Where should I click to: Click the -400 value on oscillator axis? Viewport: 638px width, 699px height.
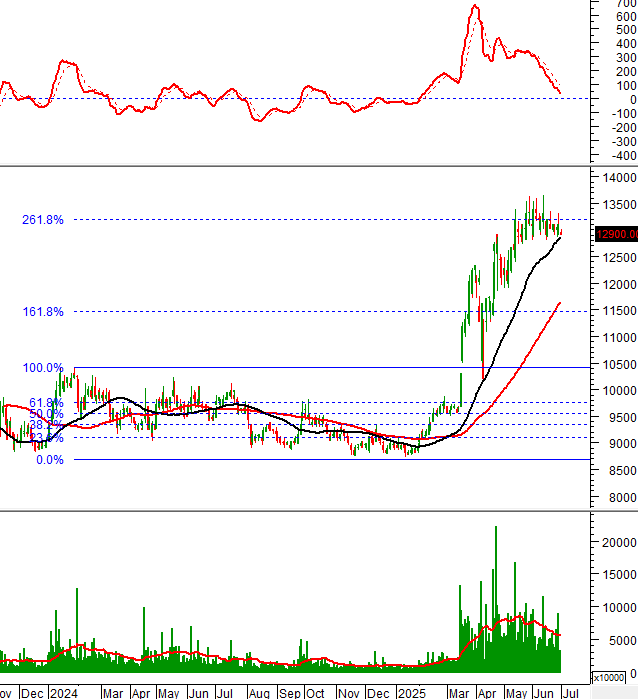click(x=624, y=156)
